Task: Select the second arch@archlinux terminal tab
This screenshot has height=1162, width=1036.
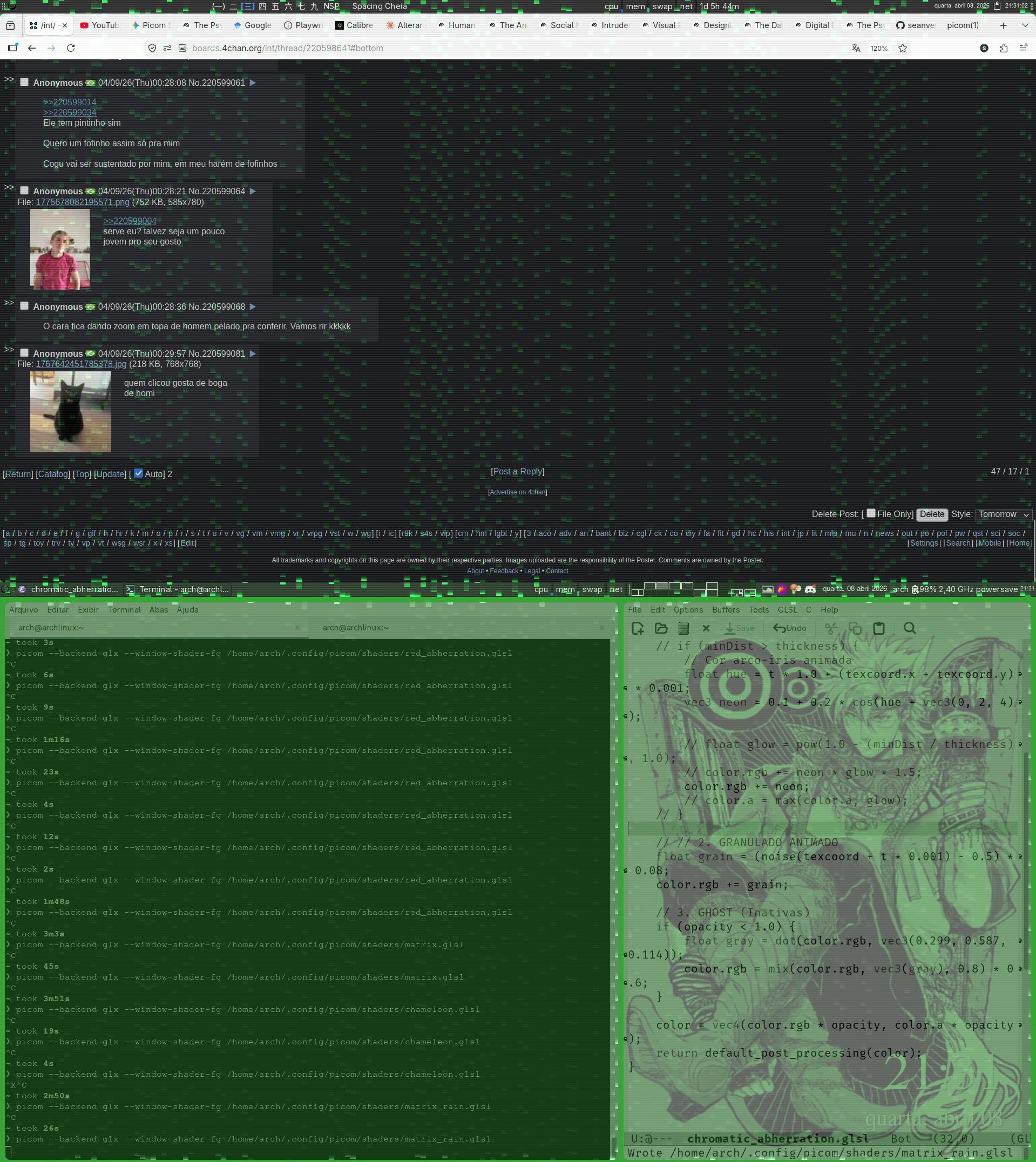Action: pos(355,628)
